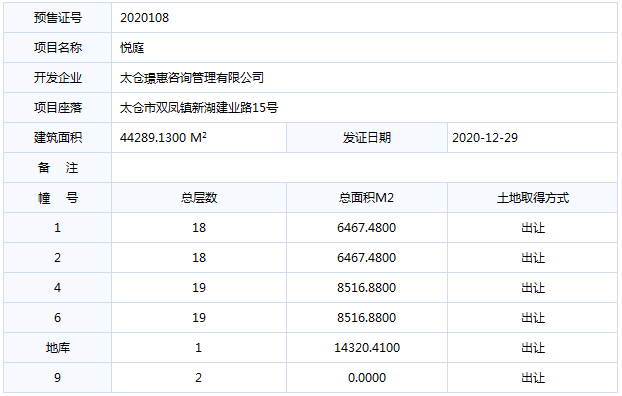This screenshot has height=396, width=622.
Task: Select the 幢号 header cell
Action: click(58, 198)
